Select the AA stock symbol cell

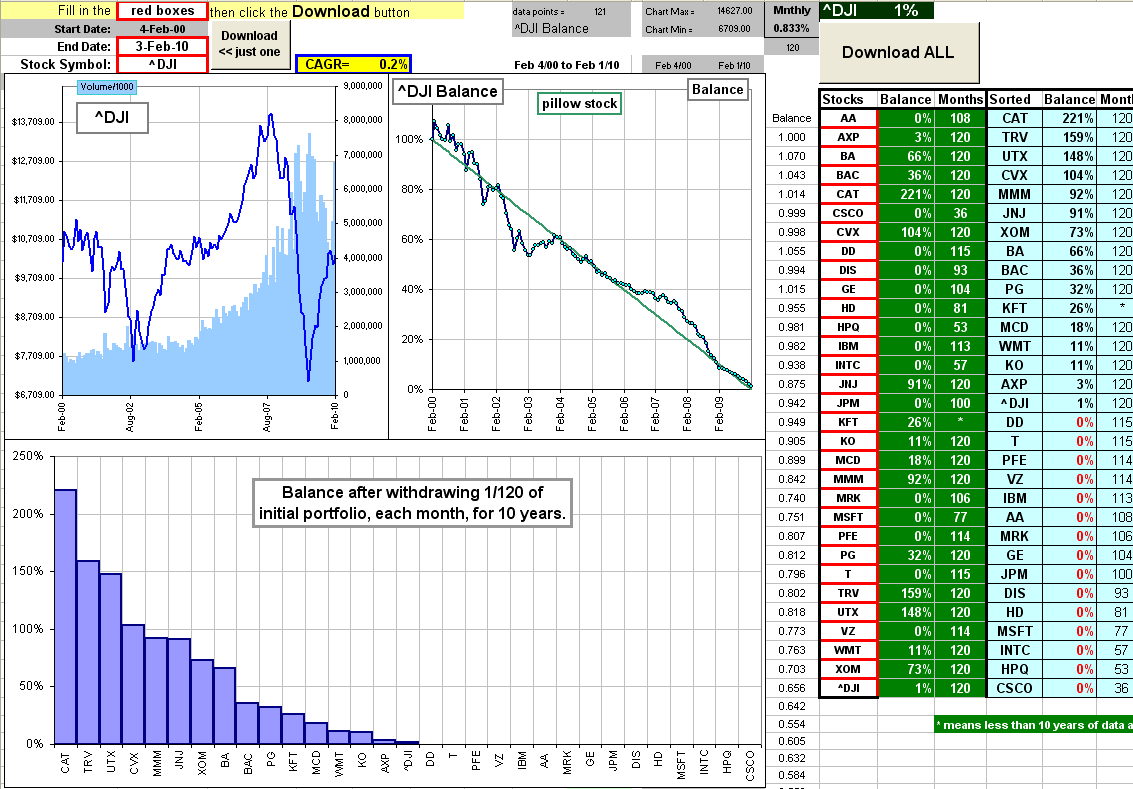click(x=848, y=118)
